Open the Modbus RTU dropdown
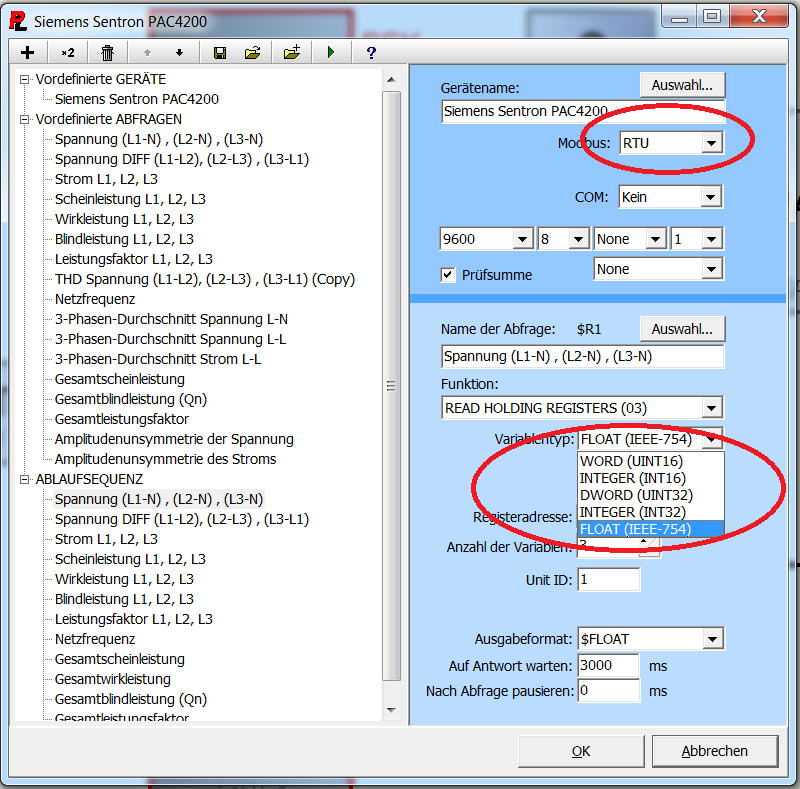The height and width of the screenshot is (789, 800). point(711,143)
